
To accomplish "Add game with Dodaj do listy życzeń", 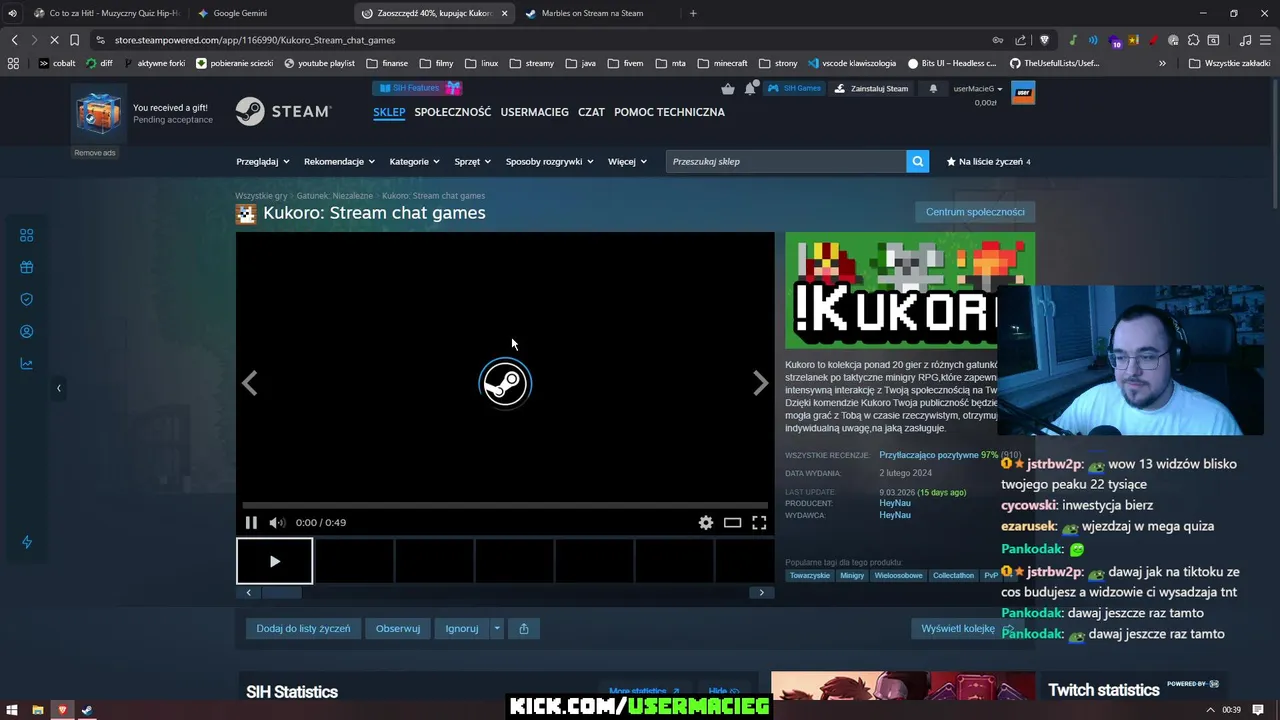I will 303,628.
